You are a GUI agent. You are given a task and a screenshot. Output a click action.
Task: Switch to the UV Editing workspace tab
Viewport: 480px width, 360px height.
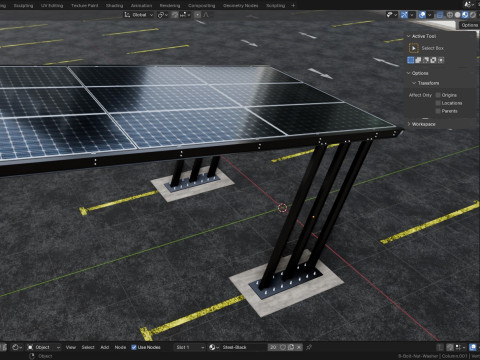click(52, 5)
